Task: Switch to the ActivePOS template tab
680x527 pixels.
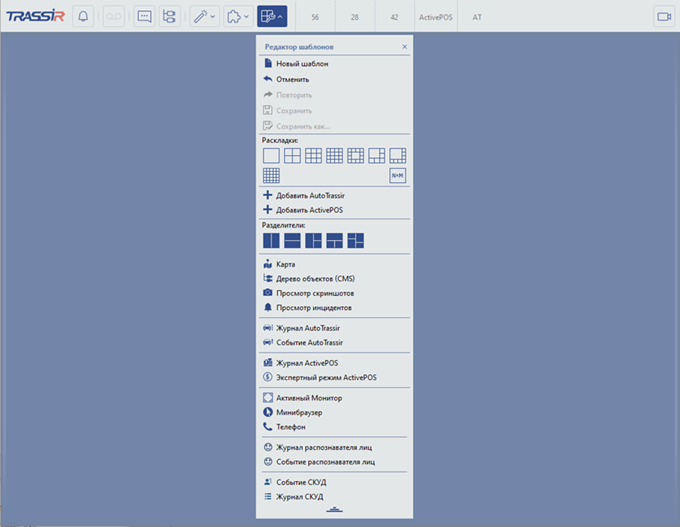Action: click(435, 17)
